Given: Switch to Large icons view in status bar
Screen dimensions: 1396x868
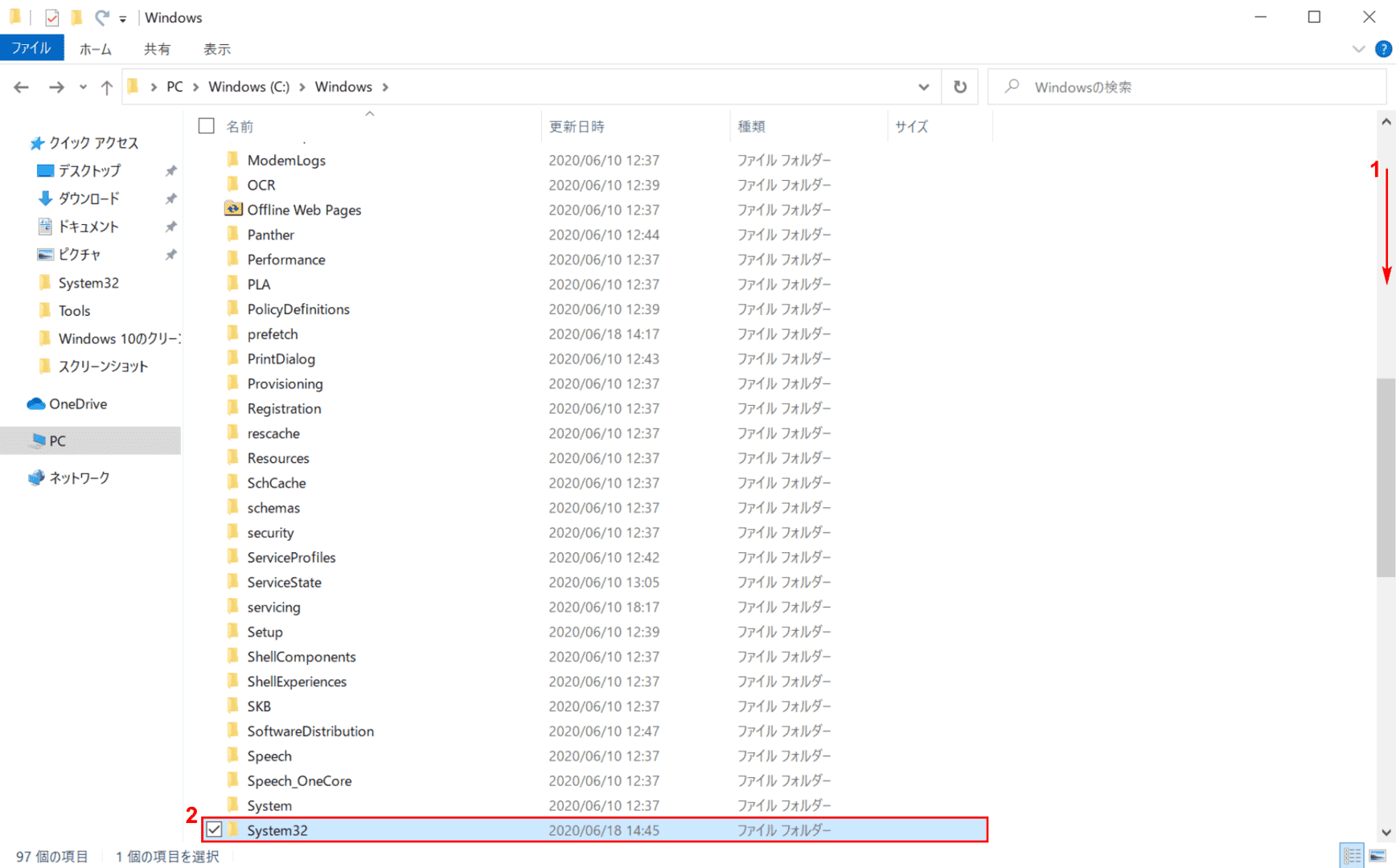Looking at the screenshot, I should pyautogui.click(x=1378, y=856).
